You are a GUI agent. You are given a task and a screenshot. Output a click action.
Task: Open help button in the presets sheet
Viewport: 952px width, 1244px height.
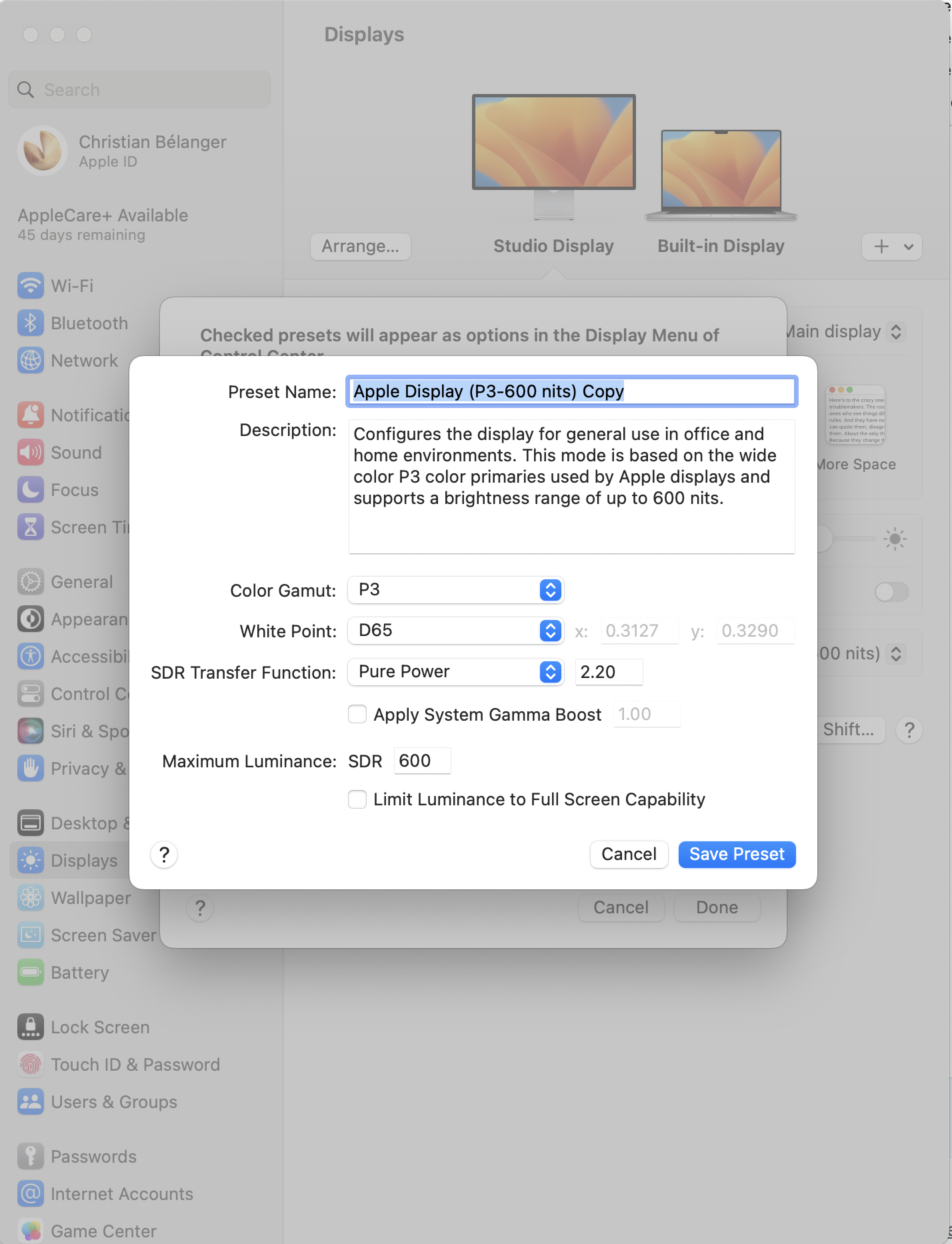(200, 908)
